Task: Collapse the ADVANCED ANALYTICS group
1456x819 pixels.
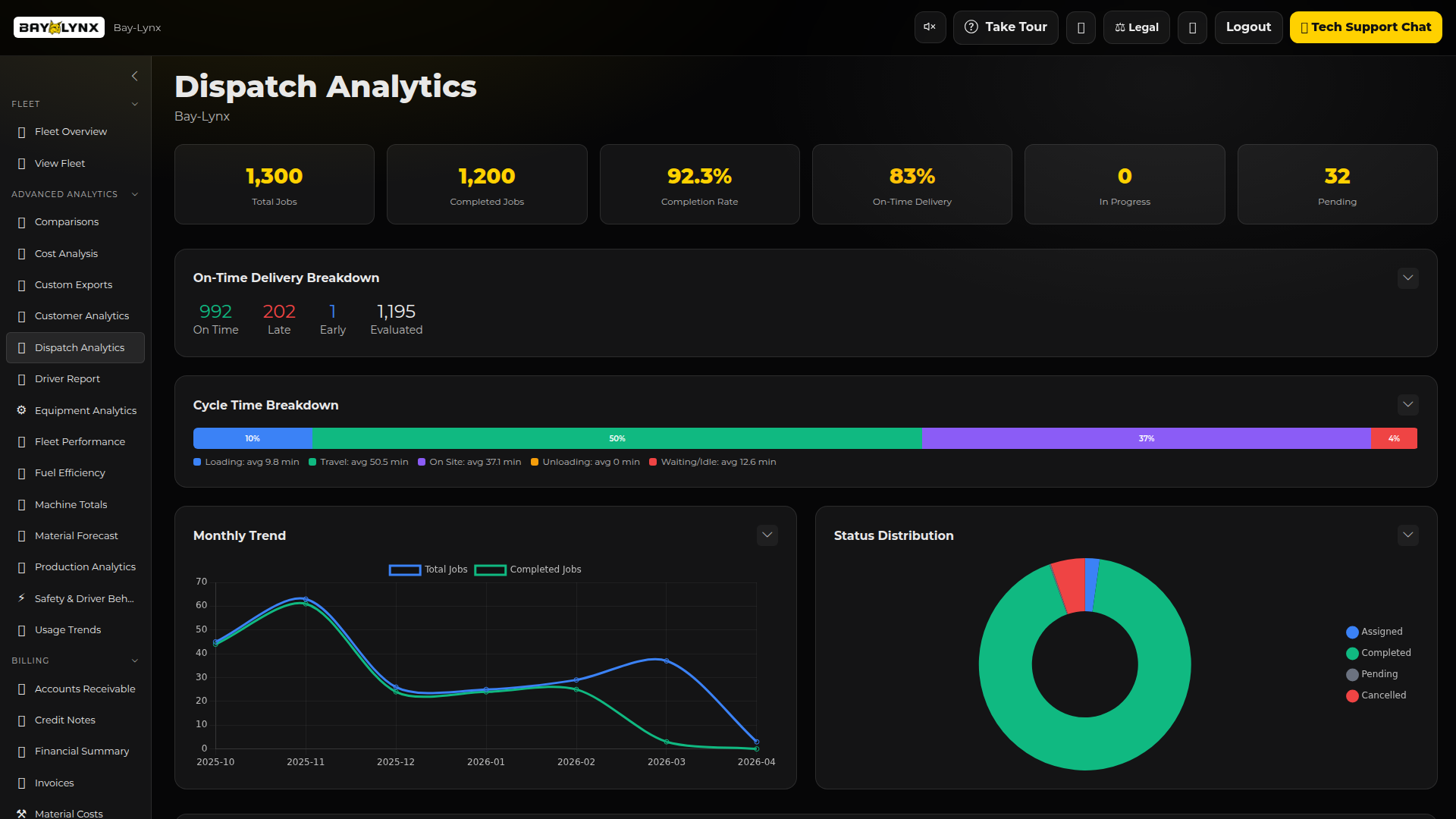Action: coord(135,194)
